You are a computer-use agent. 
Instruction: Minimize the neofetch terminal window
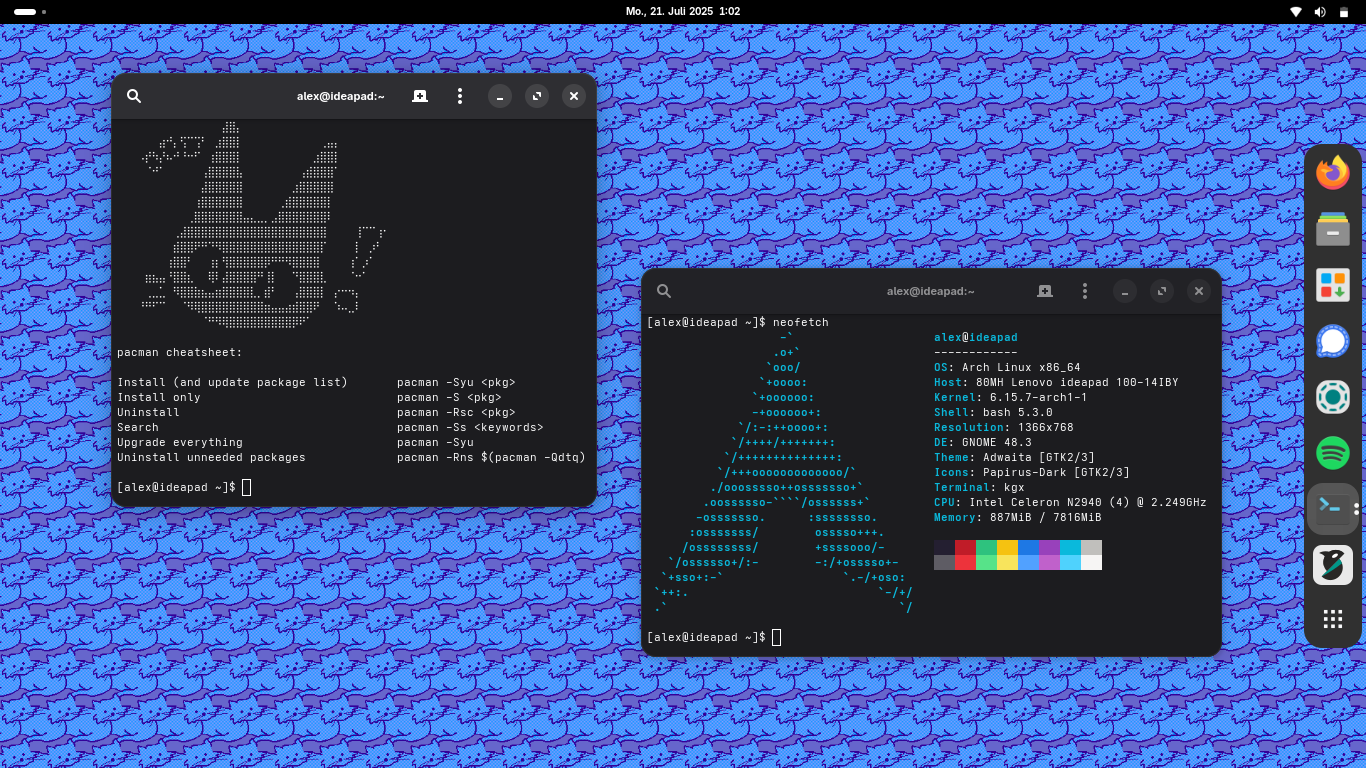1125,291
